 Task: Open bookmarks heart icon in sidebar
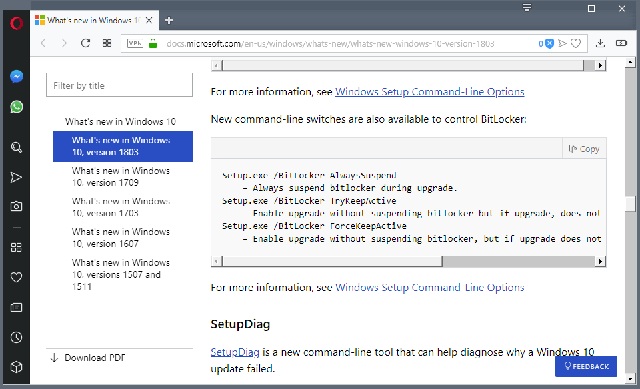[x=16, y=278]
